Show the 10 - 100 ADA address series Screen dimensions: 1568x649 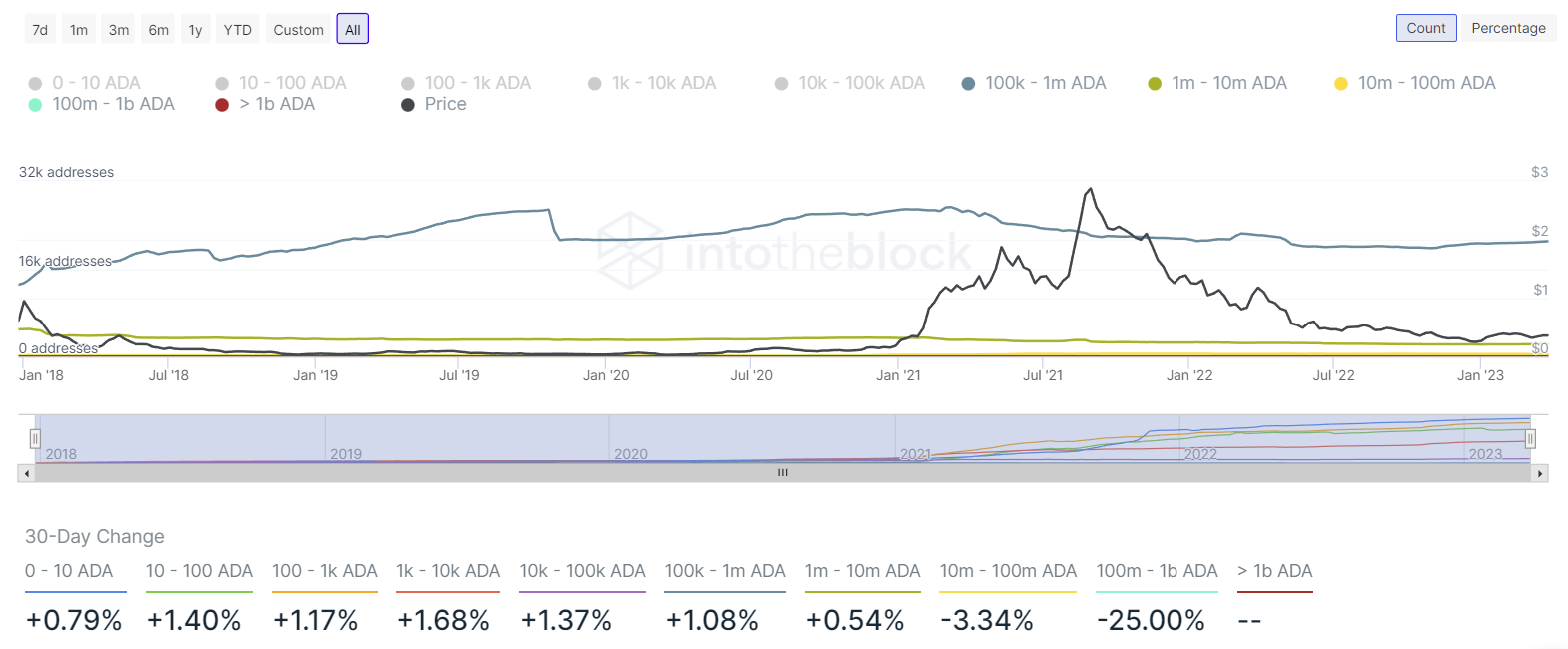[x=222, y=83]
